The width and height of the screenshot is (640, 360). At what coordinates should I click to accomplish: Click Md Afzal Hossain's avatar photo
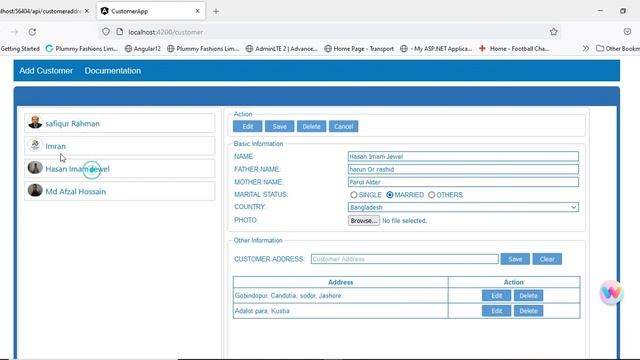tap(35, 190)
